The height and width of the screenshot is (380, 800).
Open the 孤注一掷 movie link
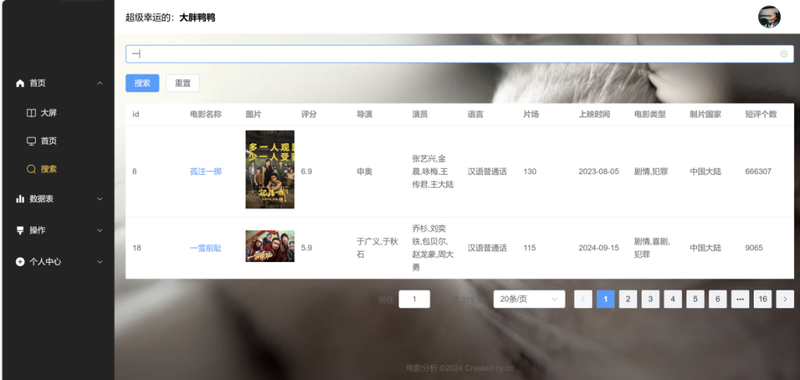pyautogui.click(x=206, y=171)
